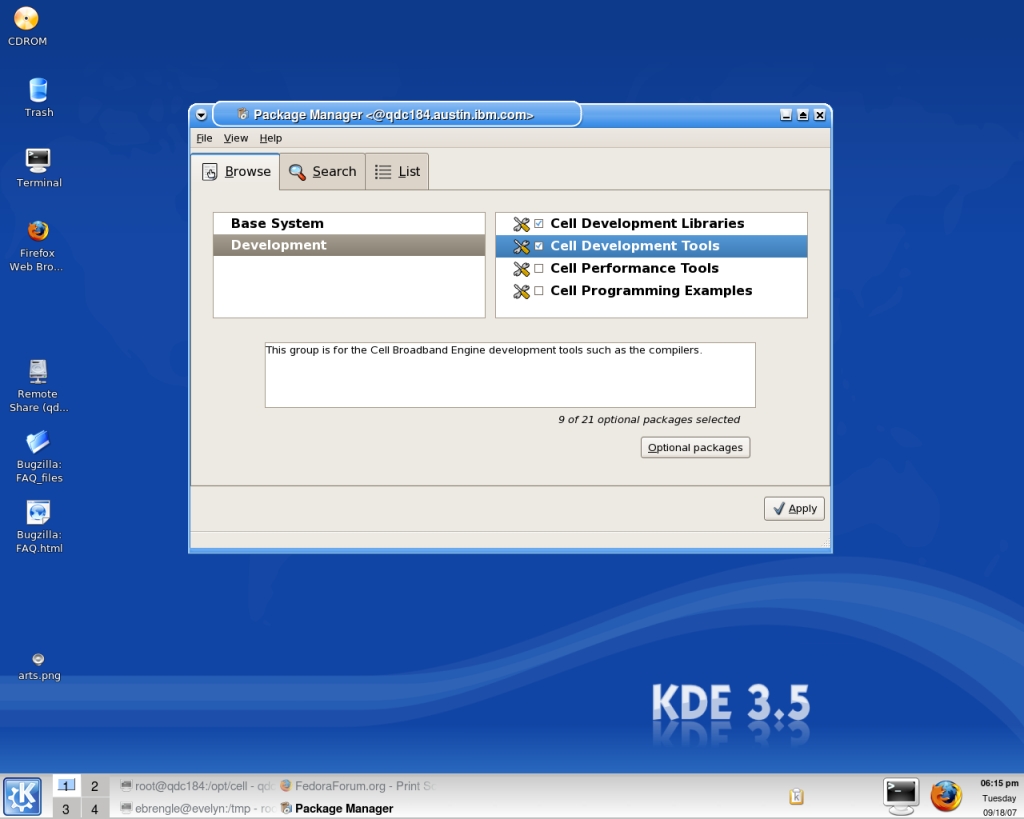Uncheck Cell Development Tools checkbox
Viewport: 1024px width, 819px height.
click(x=539, y=246)
